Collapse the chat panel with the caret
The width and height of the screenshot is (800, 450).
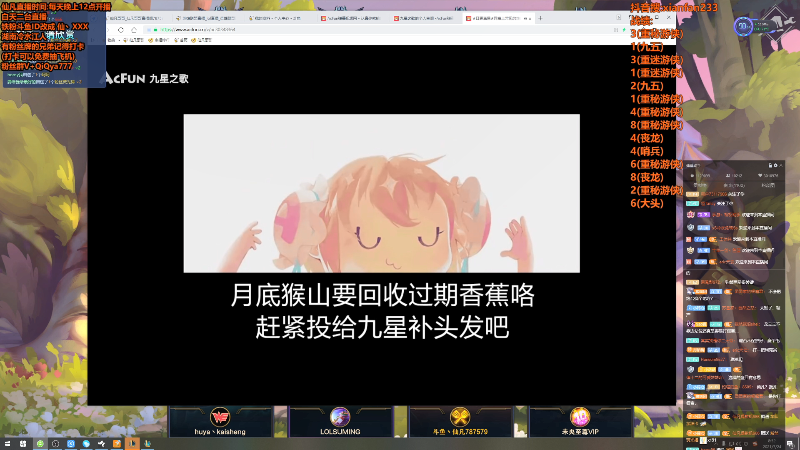(x=781, y=165)
